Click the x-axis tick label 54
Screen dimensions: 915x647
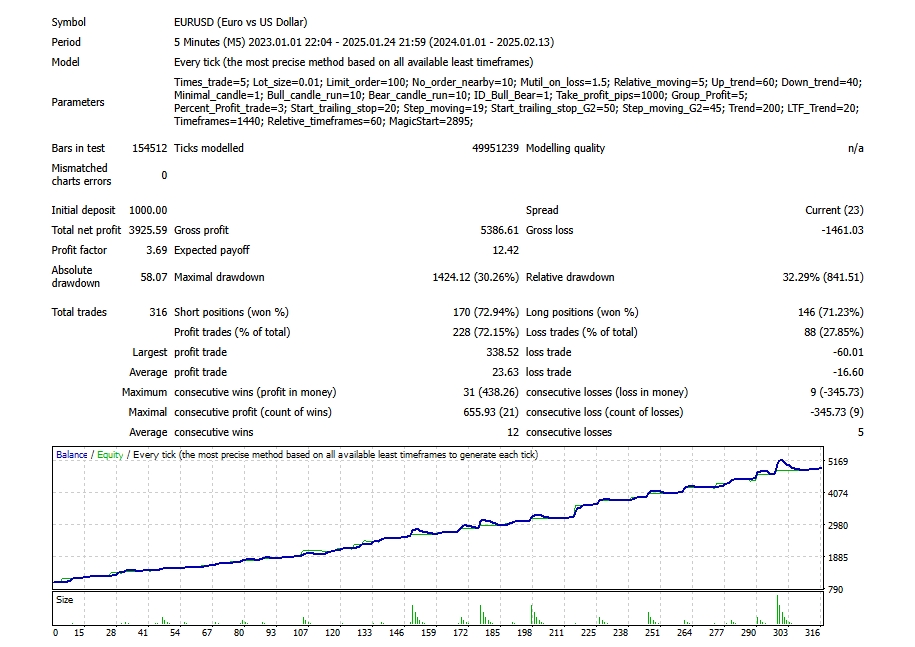[x=174, y=632]
